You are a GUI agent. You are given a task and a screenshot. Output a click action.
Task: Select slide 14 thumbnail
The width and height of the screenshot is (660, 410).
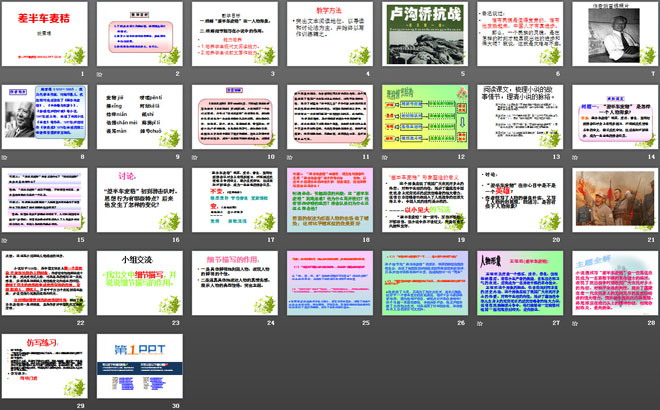click(615, 117)
